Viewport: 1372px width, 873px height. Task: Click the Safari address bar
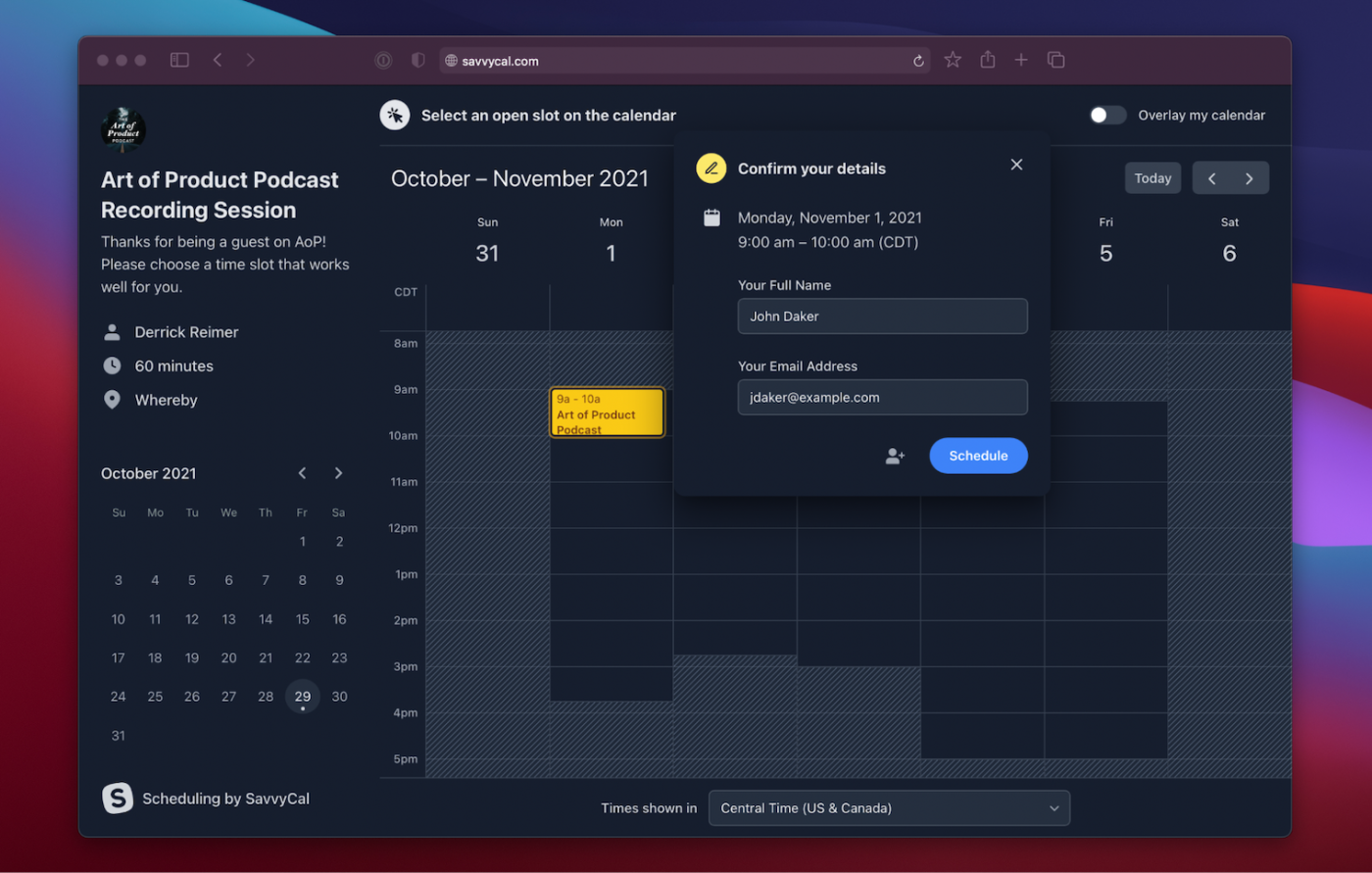tap(684, 61)
